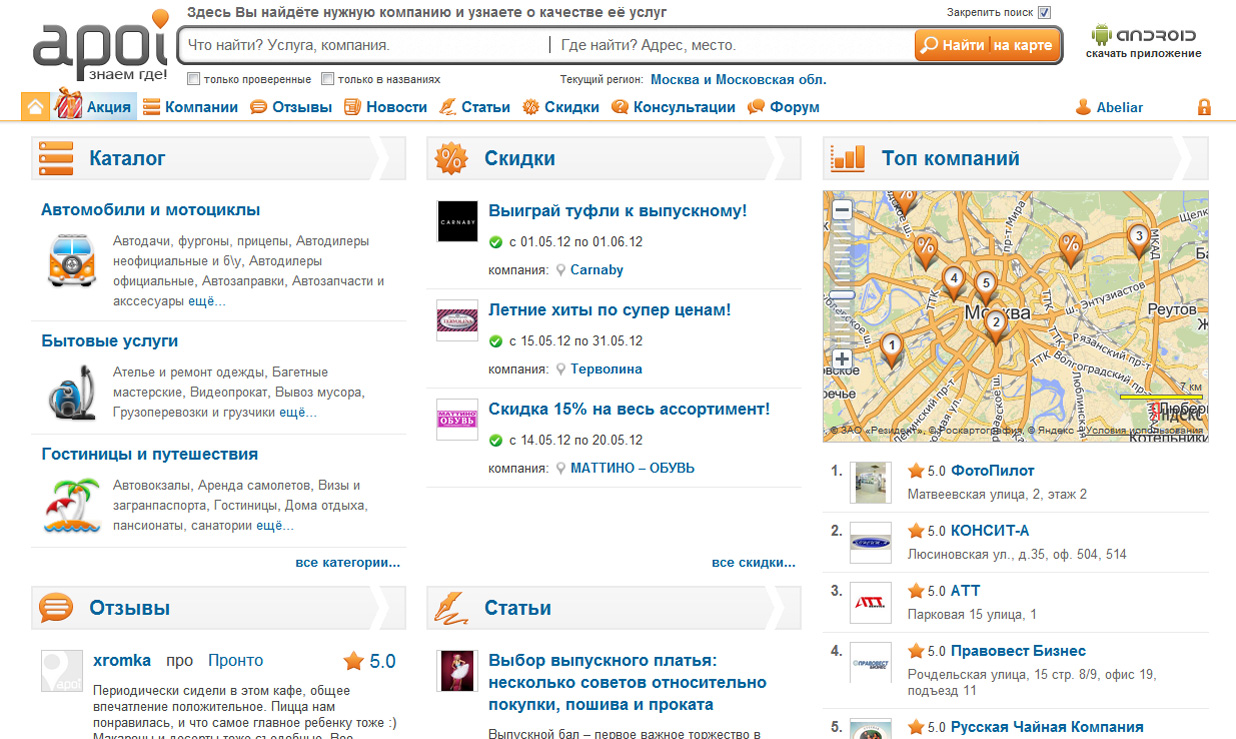Click the map zoom in plus button

pyautogui.click(x=842, y=359)
